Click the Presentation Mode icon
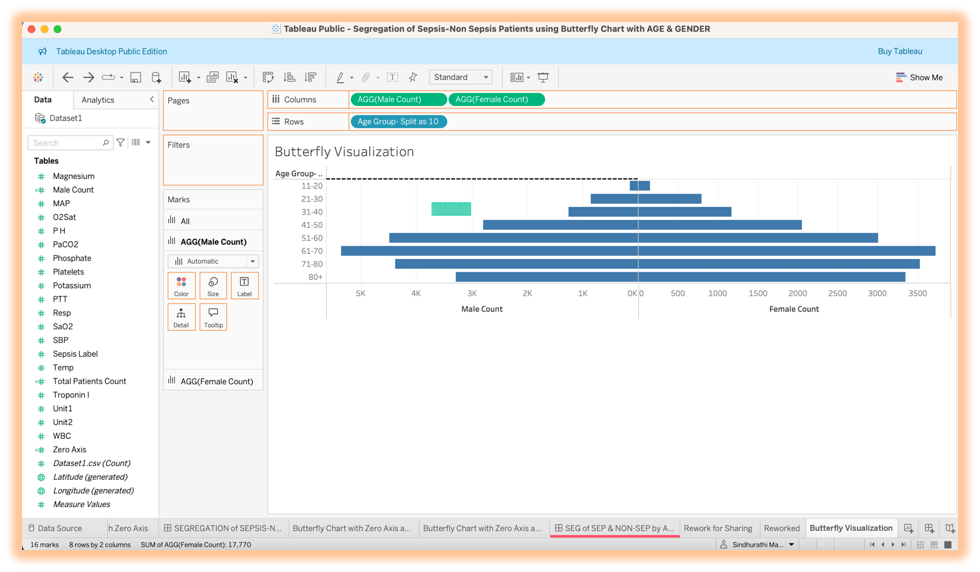 pos(543,78)
